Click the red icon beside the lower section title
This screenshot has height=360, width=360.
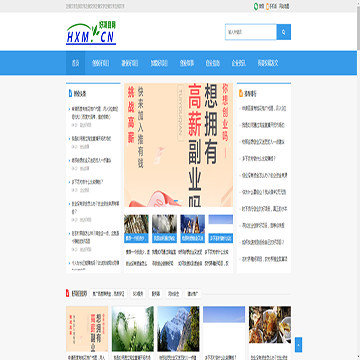point(68,293)
